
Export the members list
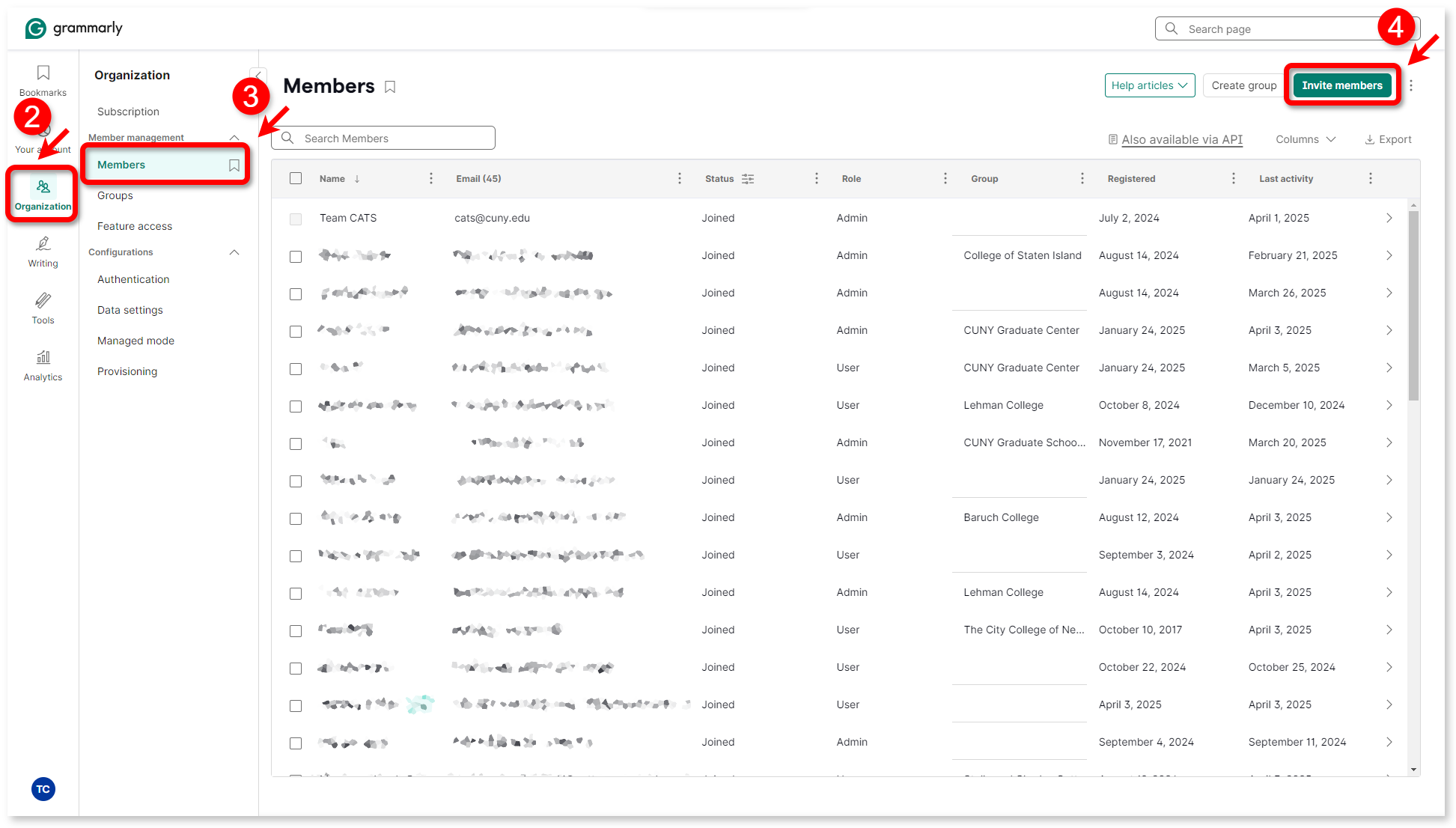[x=1389, y=139]
